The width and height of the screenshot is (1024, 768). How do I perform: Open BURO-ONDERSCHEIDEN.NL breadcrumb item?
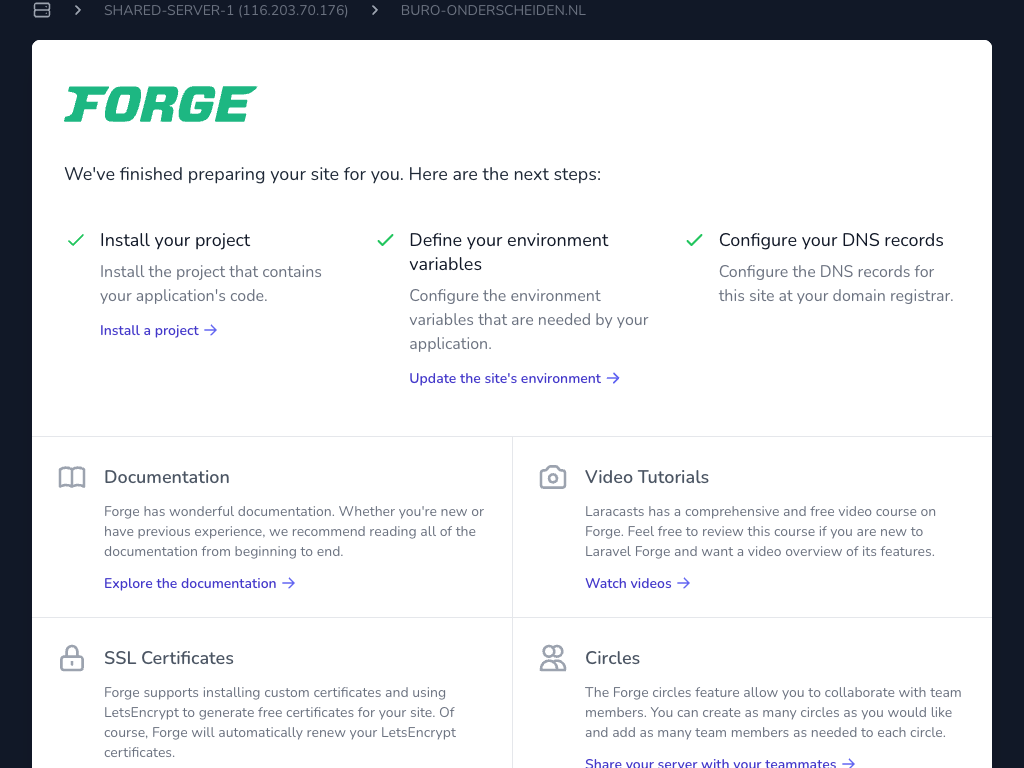(x=493, y=11)
